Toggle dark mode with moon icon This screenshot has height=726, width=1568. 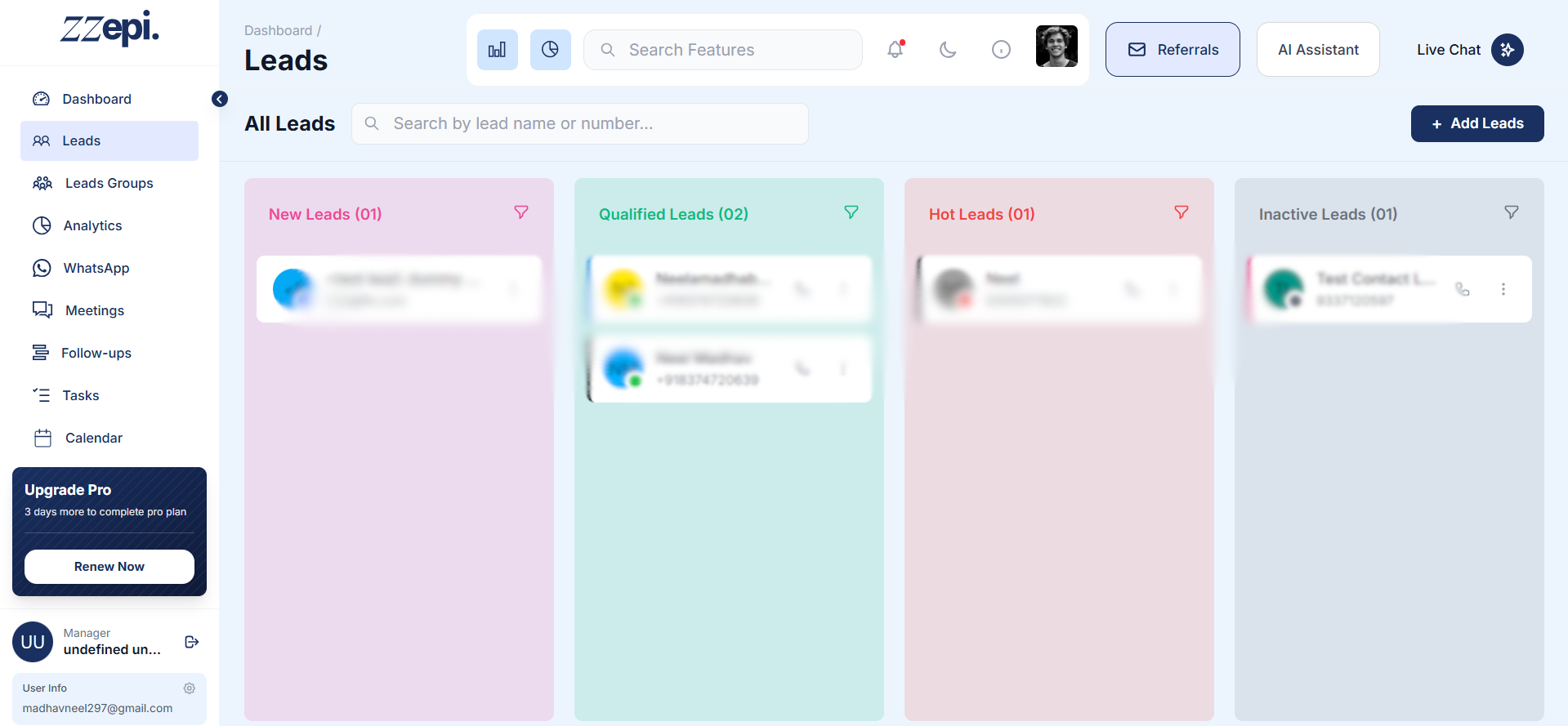948,50
